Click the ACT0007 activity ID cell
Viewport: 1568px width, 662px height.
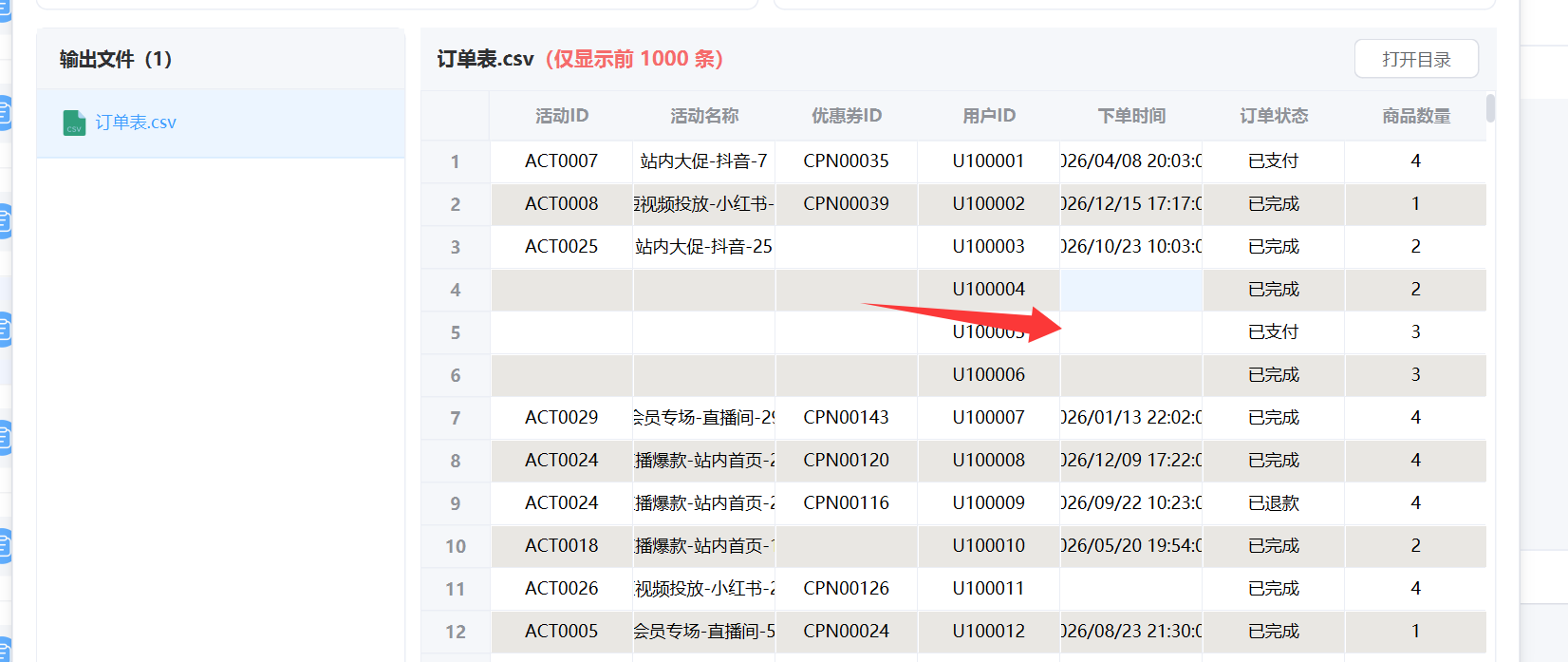(561, 161)
